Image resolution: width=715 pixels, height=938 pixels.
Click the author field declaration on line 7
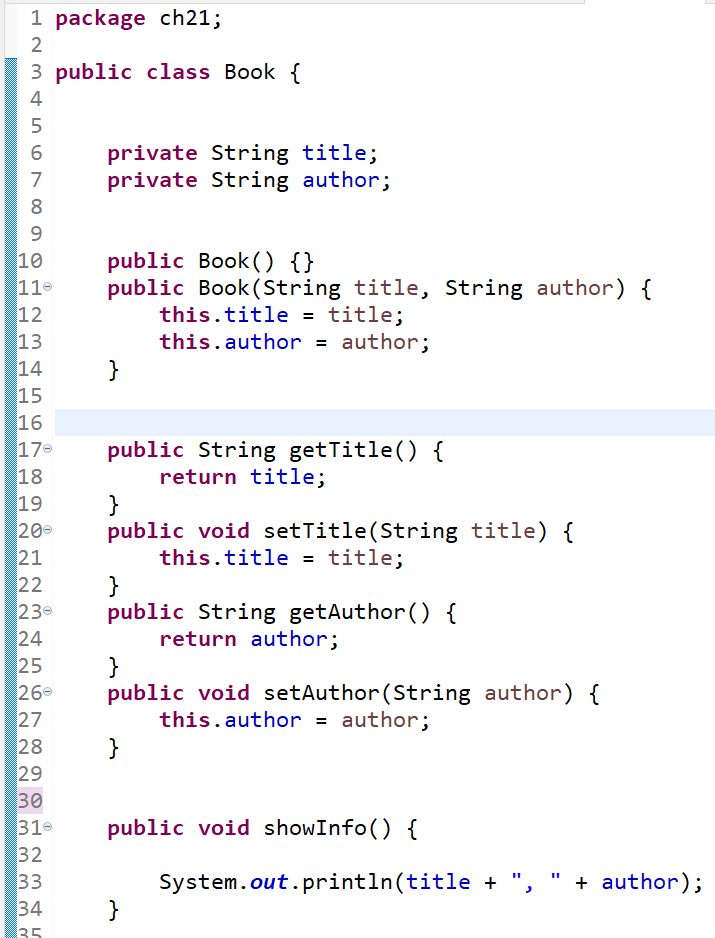click(x=341, y=179)
